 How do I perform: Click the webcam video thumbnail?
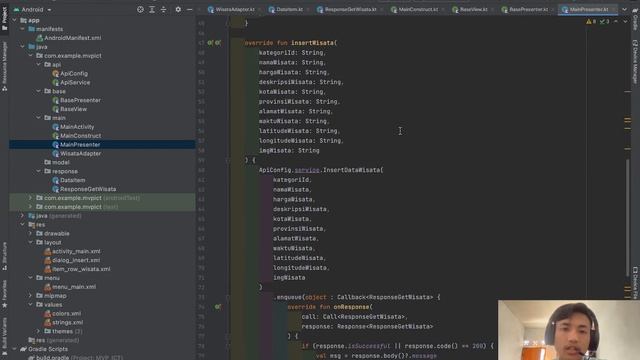pos(569,330)
